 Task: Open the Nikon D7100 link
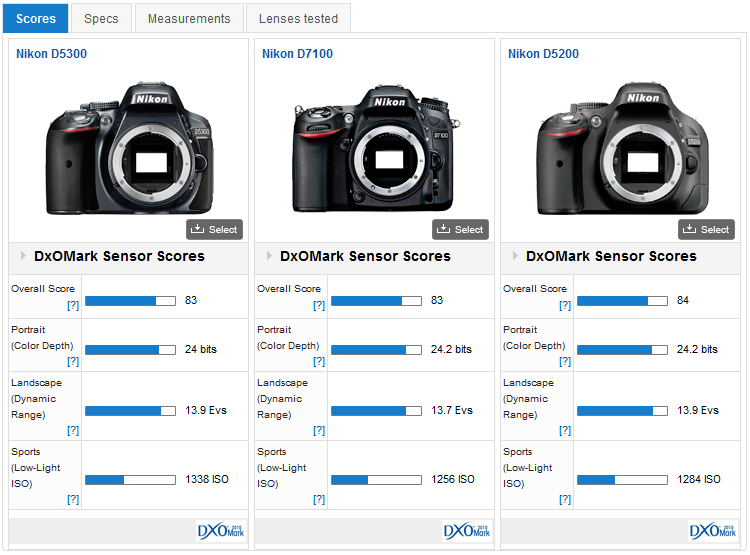coord(298,54)
